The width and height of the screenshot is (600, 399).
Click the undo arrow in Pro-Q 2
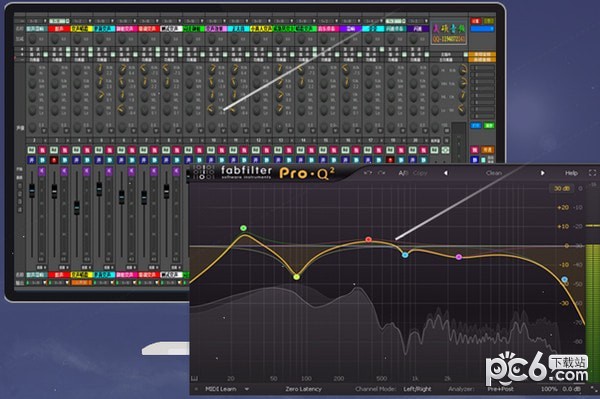[367, 173]
